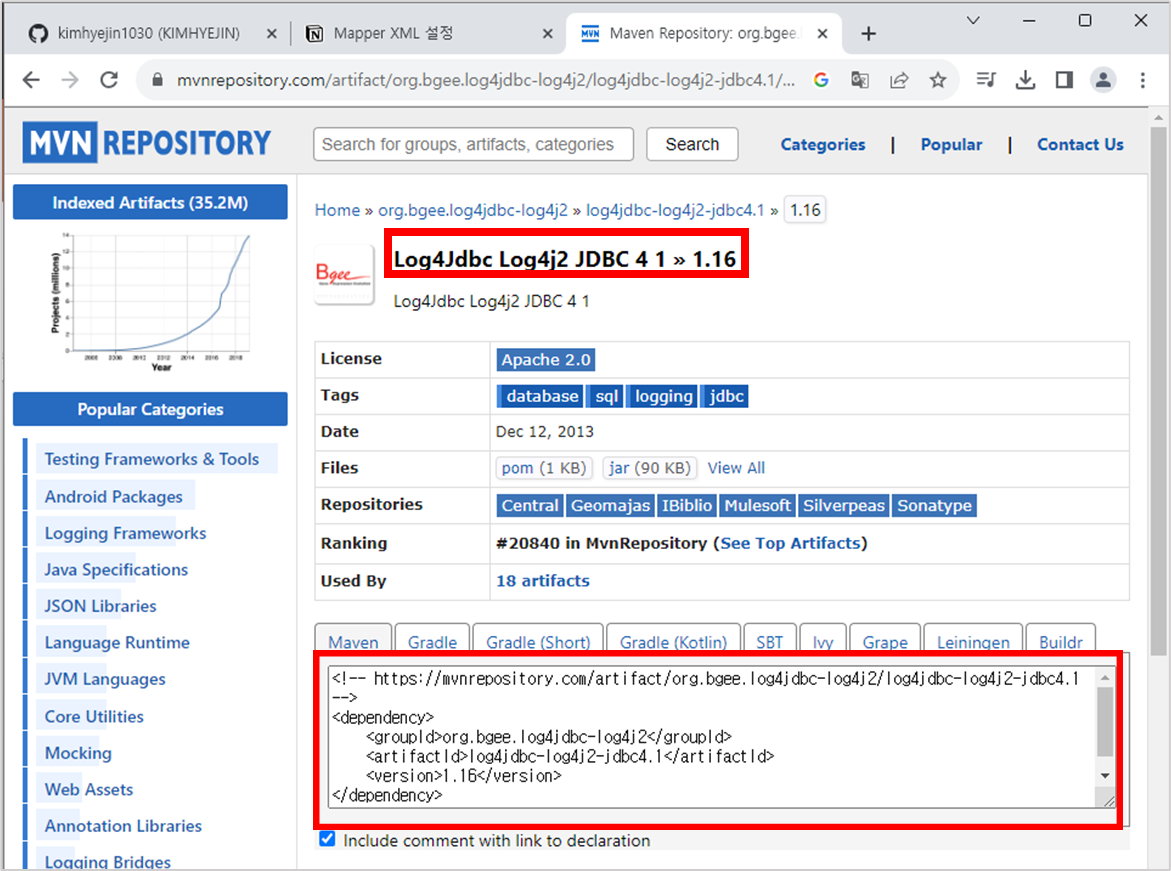Open a new tab with the plus icon
This screenshot has height=871, width=1171.
pyautogui.click(x=868, y=34)
